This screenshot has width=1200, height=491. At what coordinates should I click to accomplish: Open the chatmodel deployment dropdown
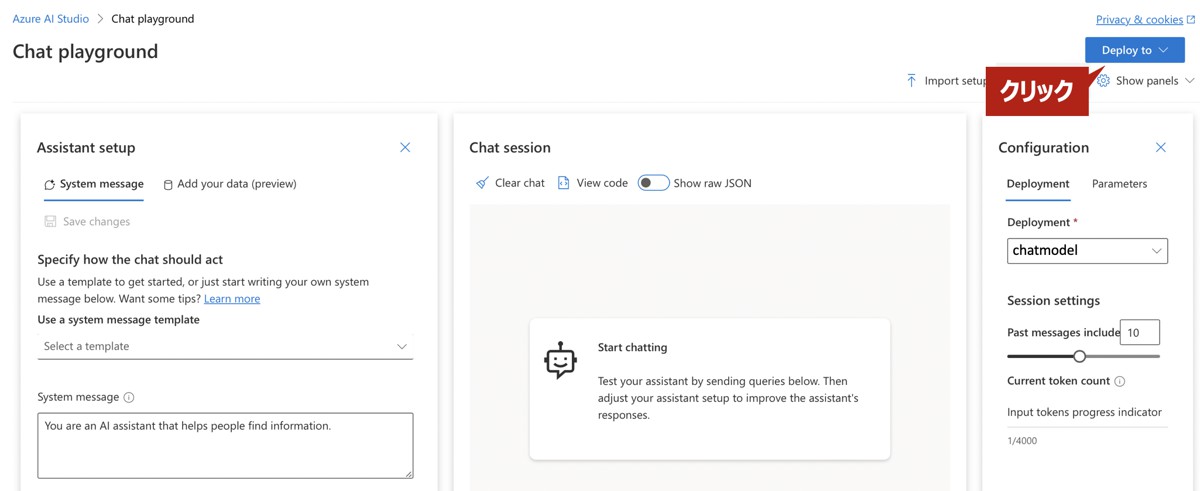point(1087,251)
